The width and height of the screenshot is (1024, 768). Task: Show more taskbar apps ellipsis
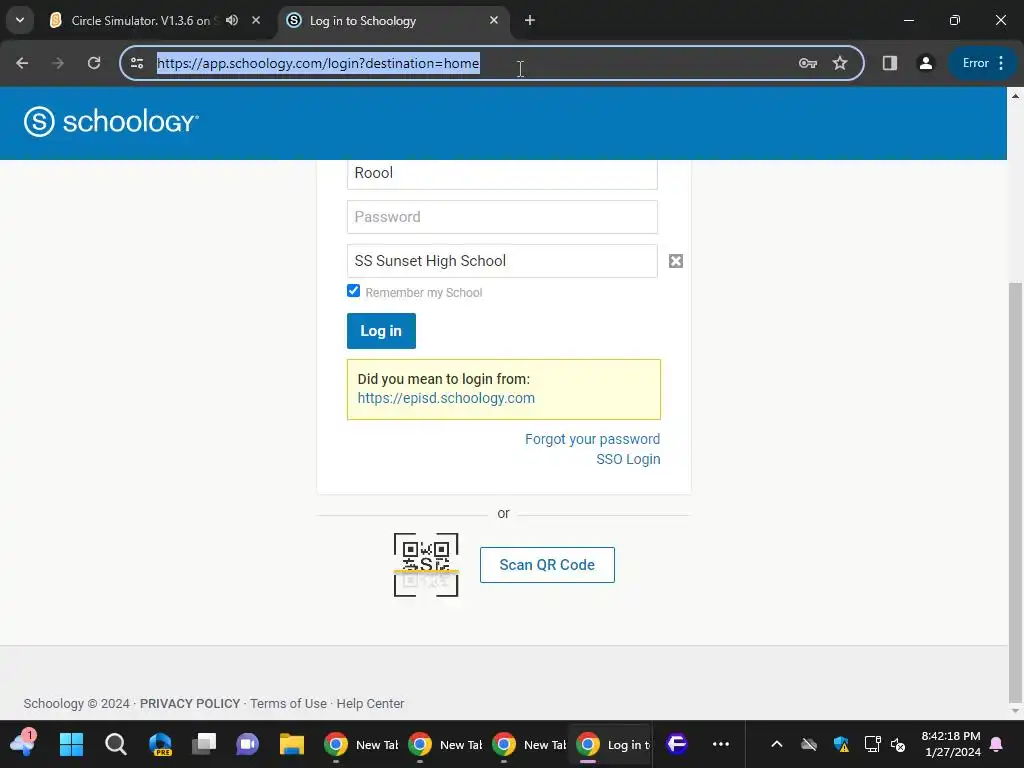click(721, 744)
